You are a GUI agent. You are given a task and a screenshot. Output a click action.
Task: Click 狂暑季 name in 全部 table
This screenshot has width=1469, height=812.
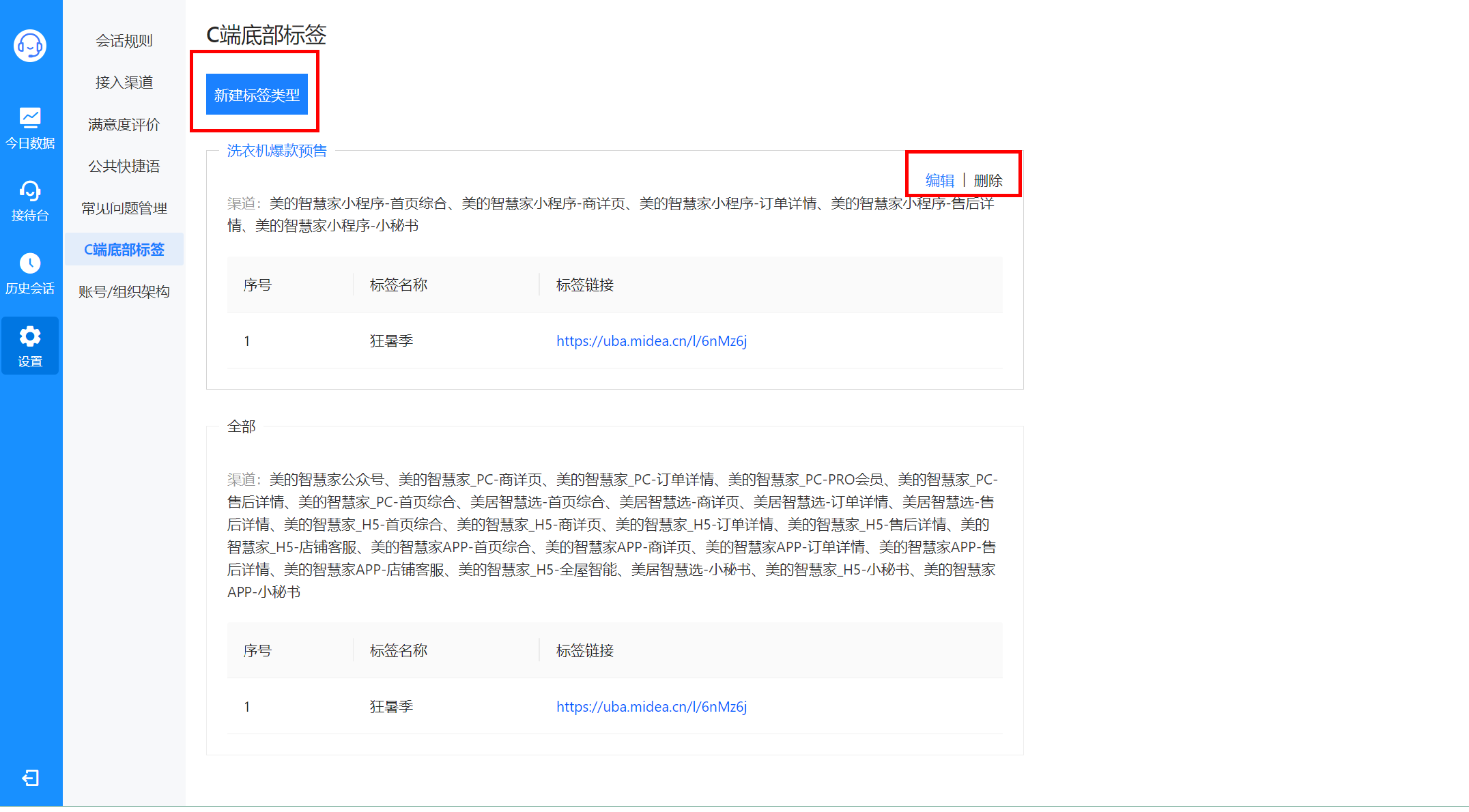pyautogui.click(x=391, y=707)
